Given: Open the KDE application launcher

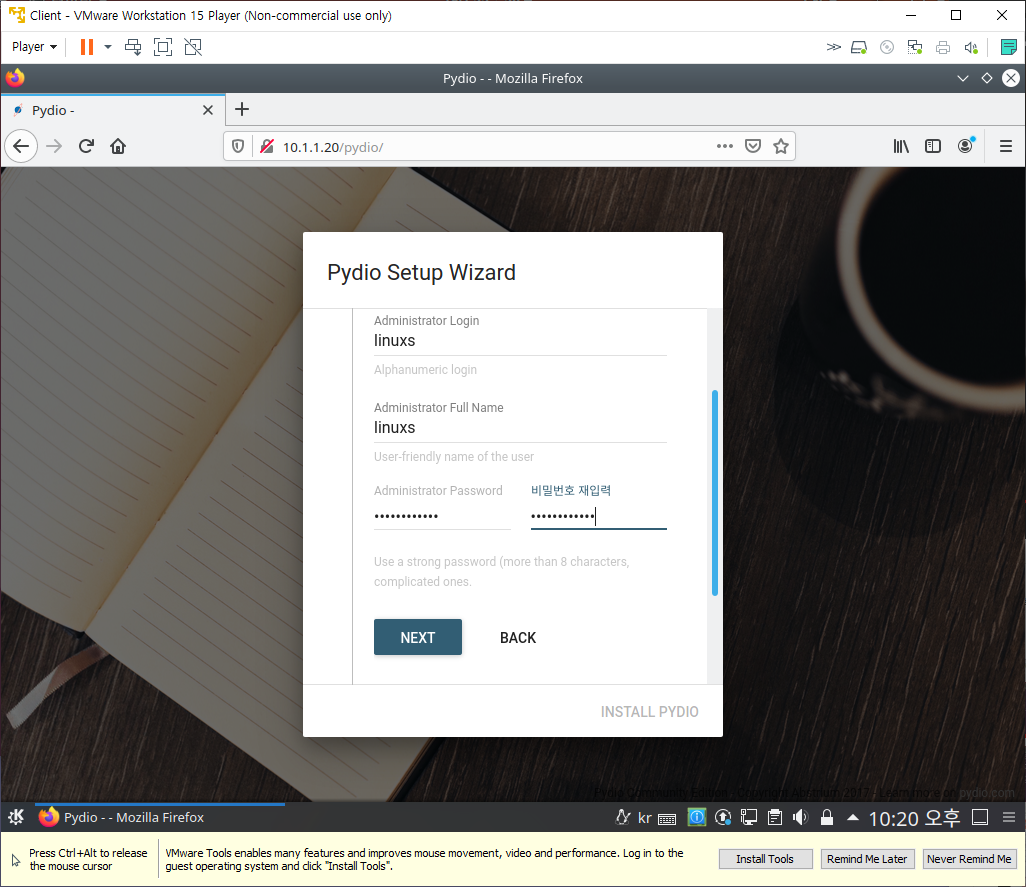Looking at the screenshot, I should 16,817.
